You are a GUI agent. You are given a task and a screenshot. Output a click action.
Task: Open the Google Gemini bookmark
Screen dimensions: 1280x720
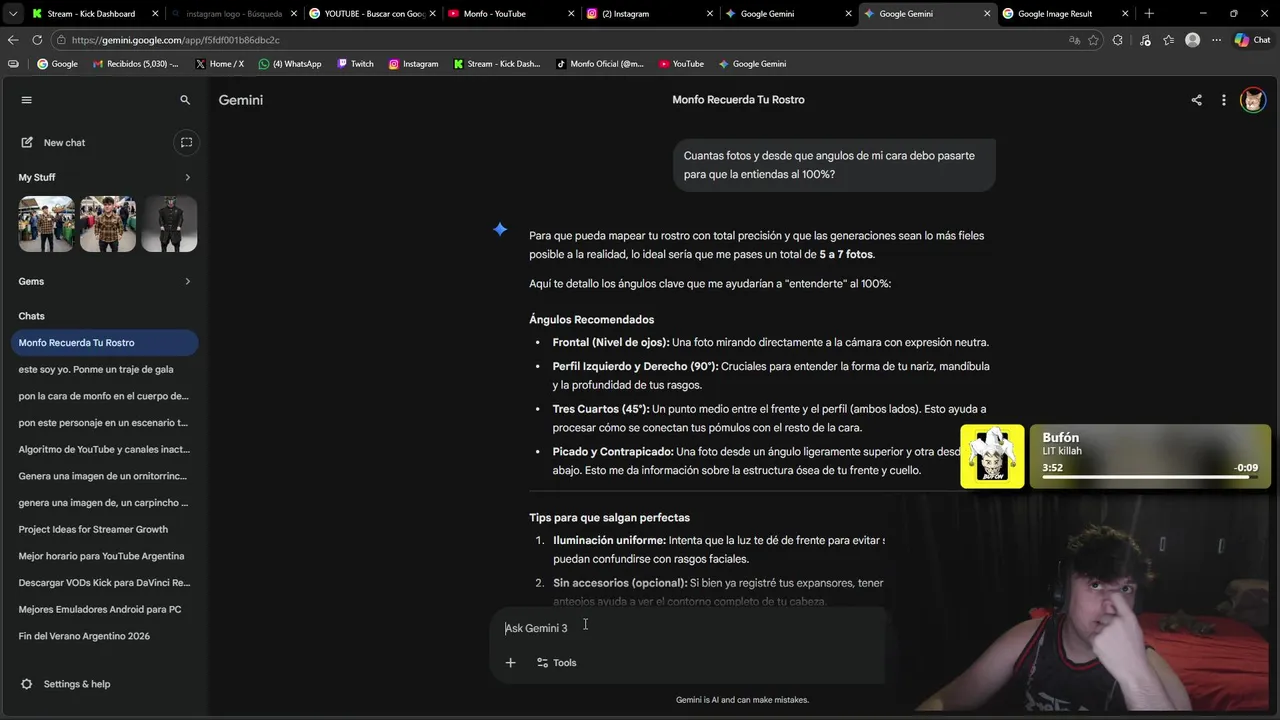click(x=751, y=64)
